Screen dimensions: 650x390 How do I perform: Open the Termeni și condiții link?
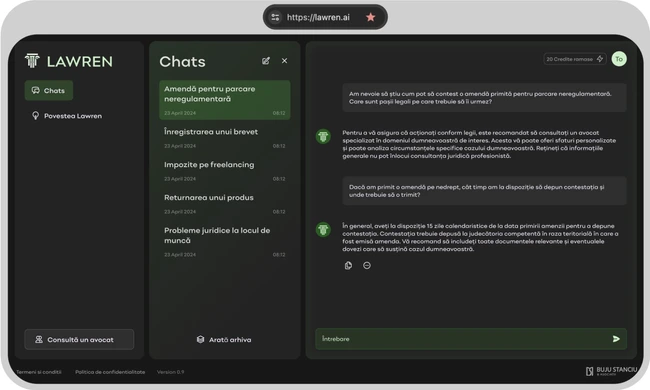pos(39,372)
